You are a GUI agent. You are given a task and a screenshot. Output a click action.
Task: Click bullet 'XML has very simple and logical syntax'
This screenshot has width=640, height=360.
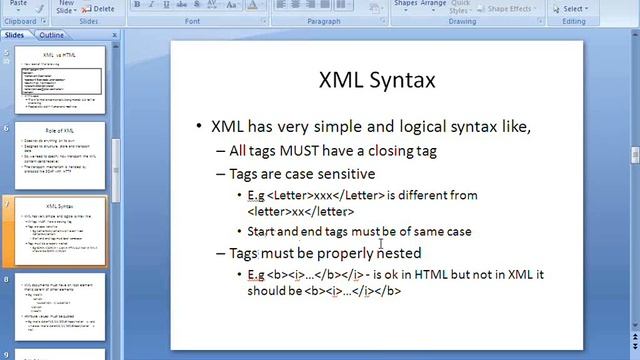coord(371,127)
